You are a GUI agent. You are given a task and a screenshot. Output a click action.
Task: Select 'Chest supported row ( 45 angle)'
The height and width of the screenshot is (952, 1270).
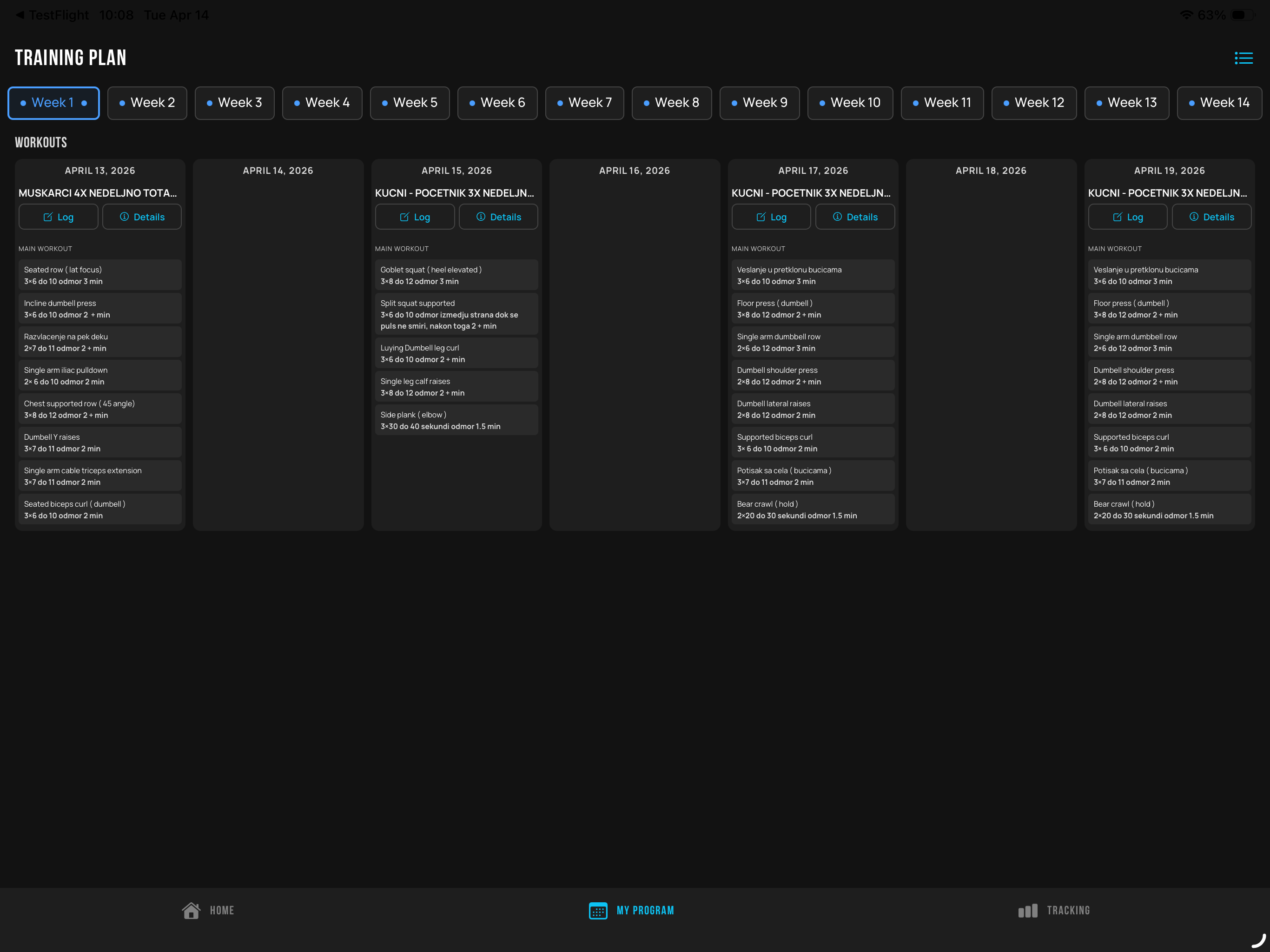pos(100,409)
